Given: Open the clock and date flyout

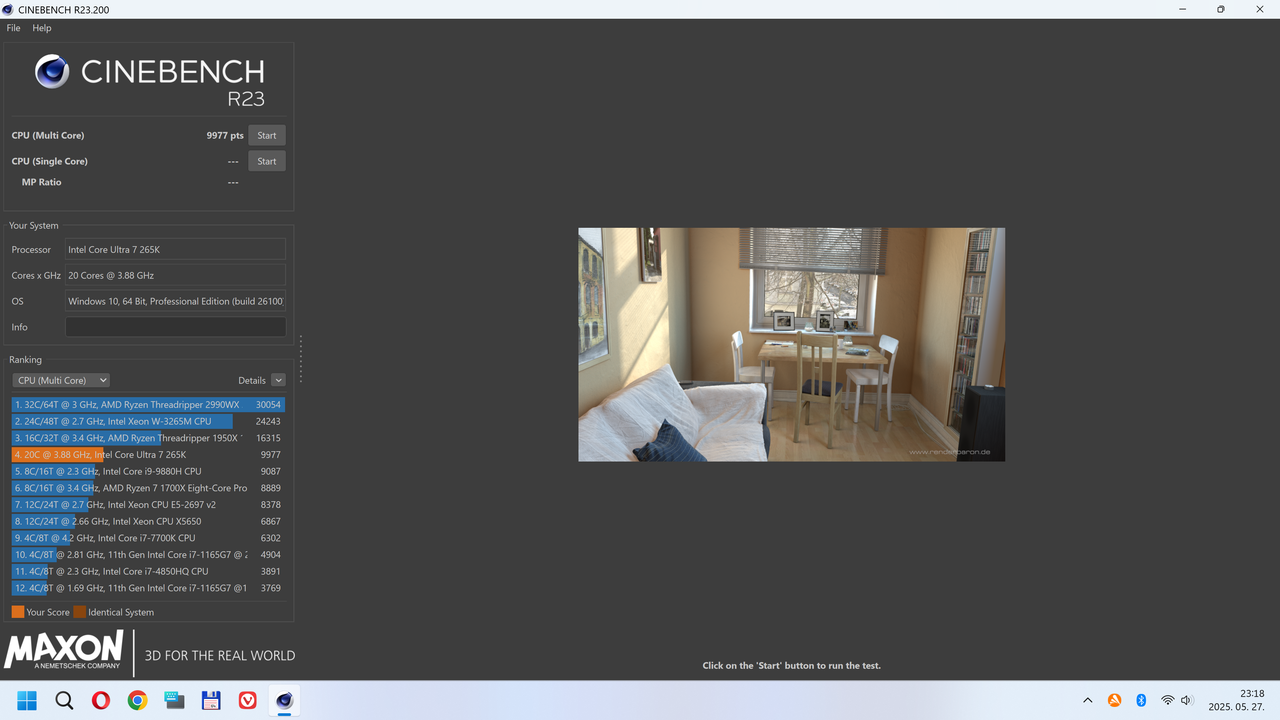Looking at the screenshot, I should 1237,700.
